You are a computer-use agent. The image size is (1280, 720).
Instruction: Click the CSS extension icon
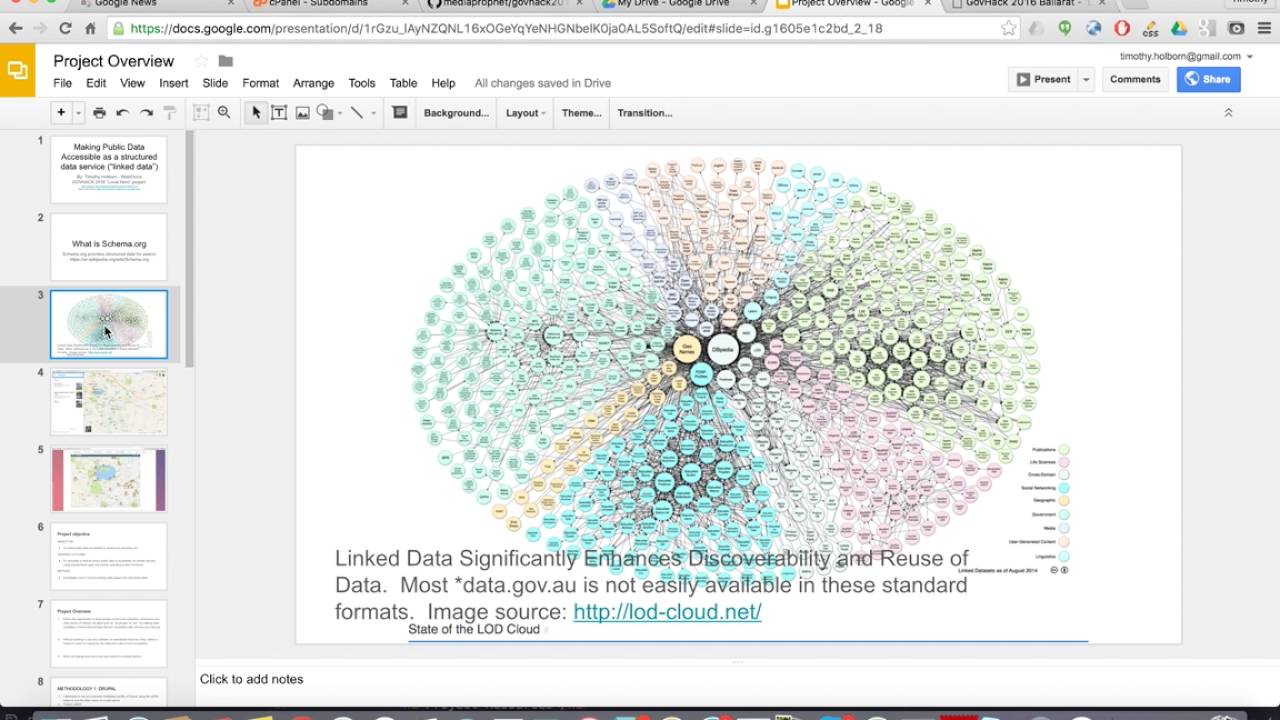point(1150,29)
